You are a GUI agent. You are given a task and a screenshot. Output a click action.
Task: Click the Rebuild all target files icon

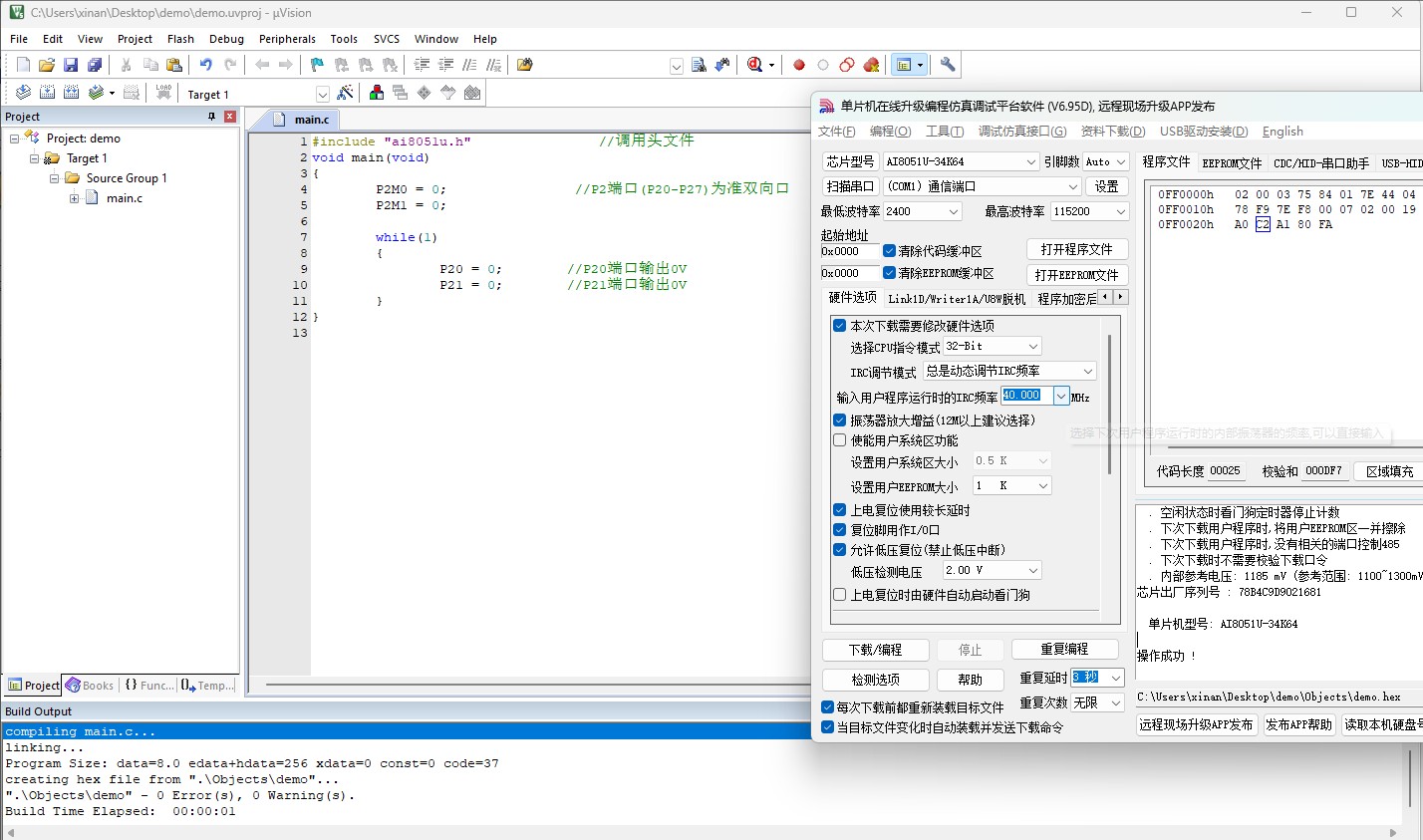[71, 93]
